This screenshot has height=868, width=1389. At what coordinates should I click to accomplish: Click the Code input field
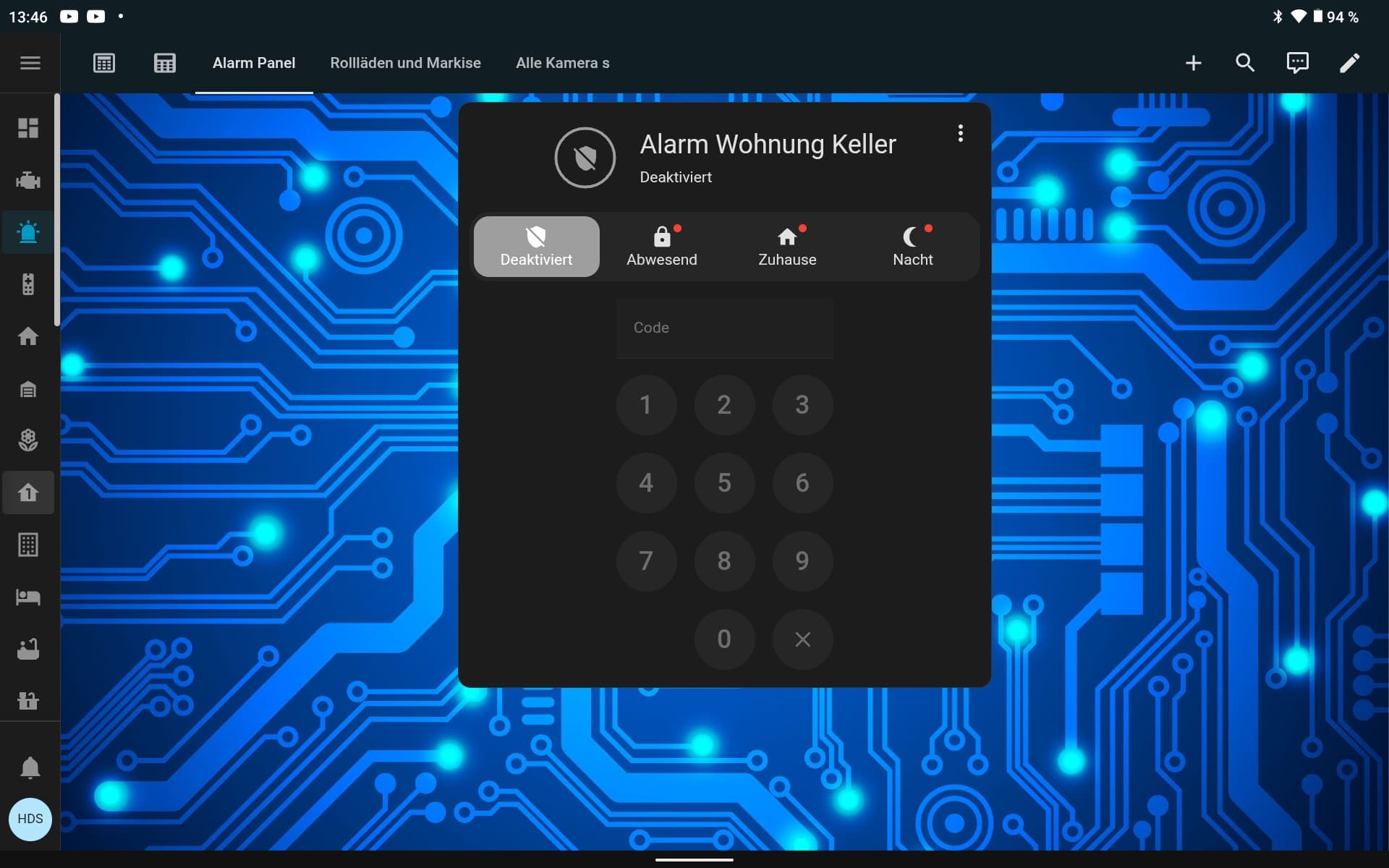(724, 328)
